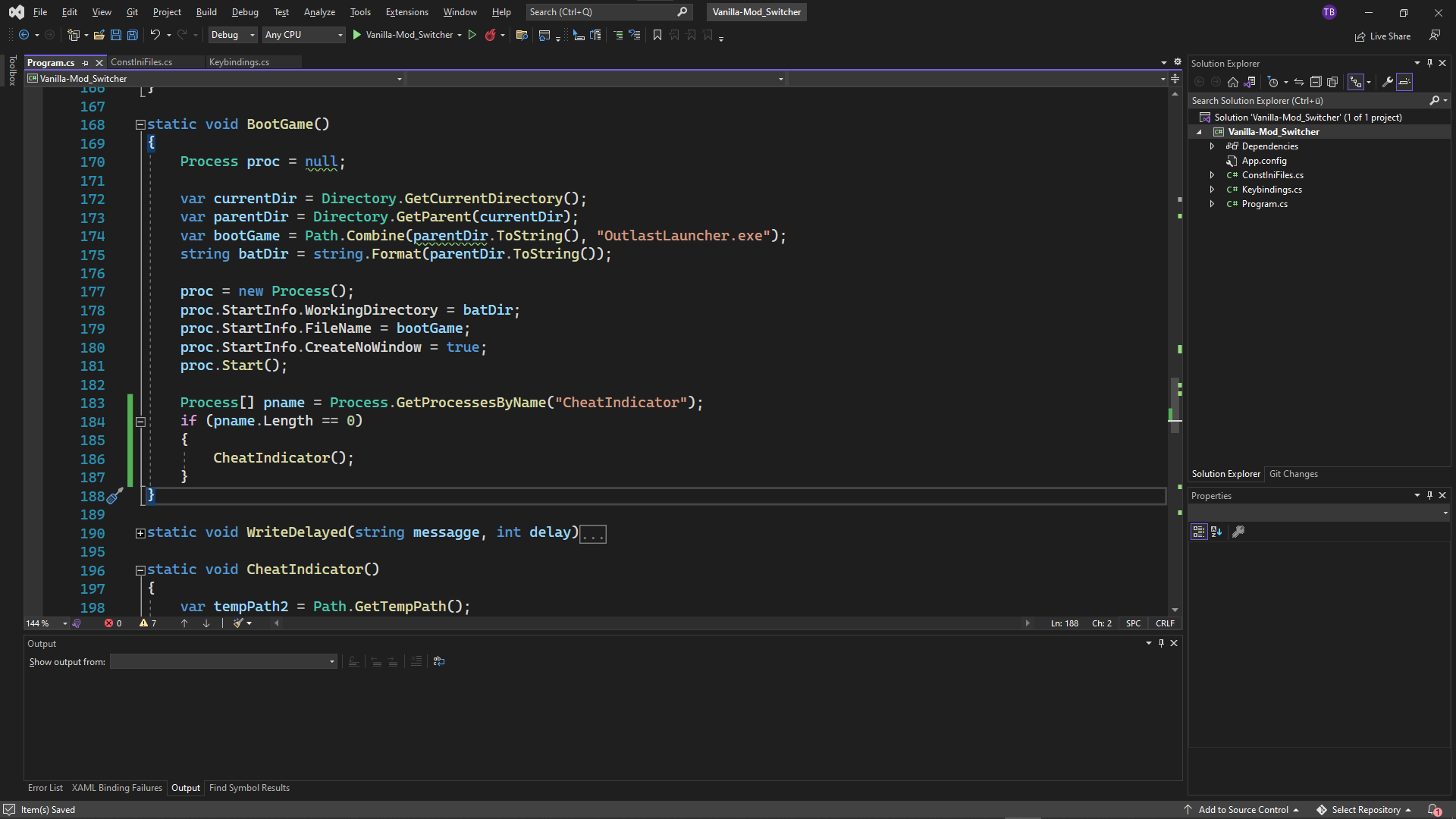Toggle the Preview Selected Items button
The width and height of the screenshot is (1456, 819).
[1404, 82]
